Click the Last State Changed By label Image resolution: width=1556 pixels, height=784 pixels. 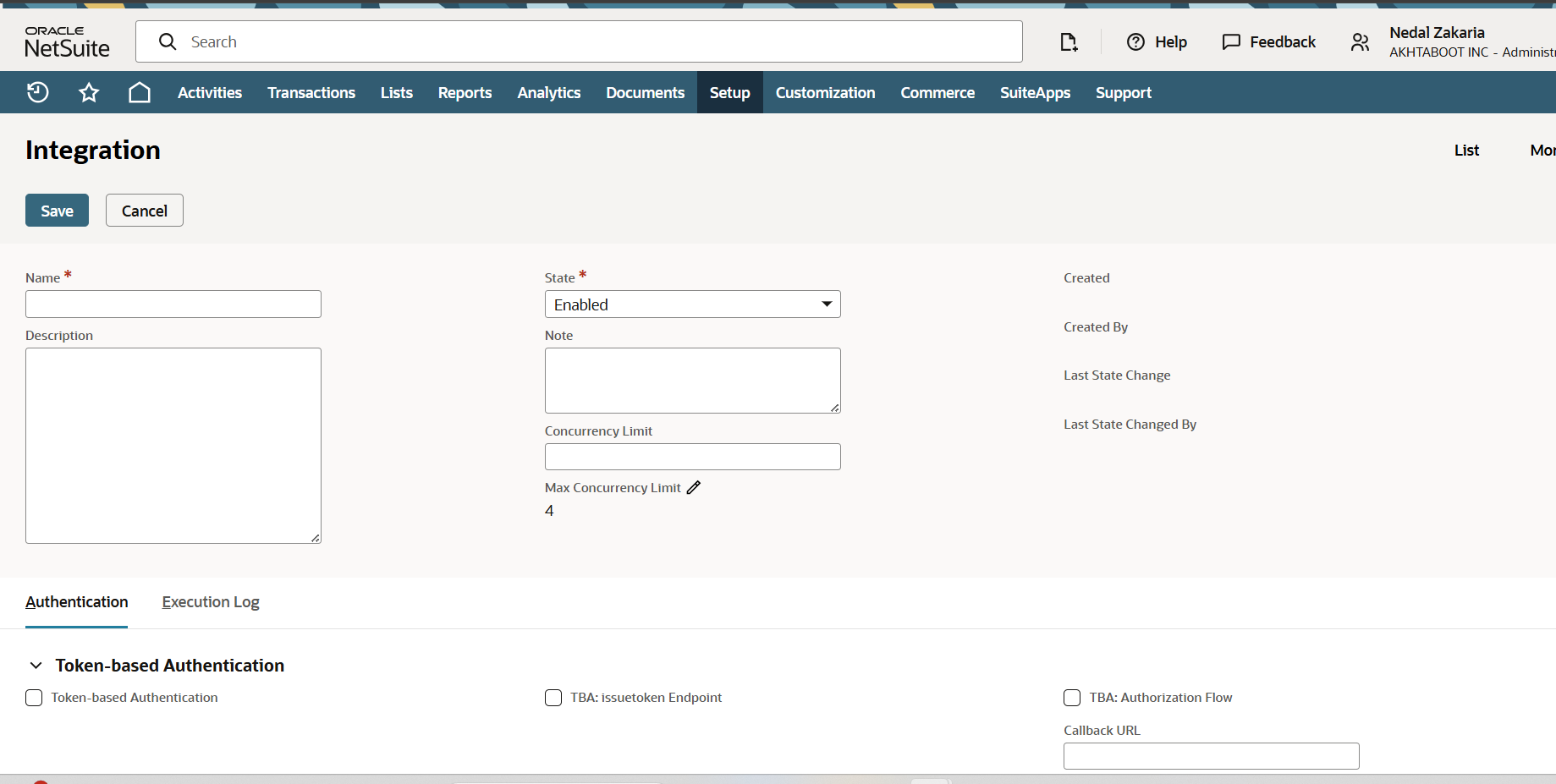(1130, 424)
